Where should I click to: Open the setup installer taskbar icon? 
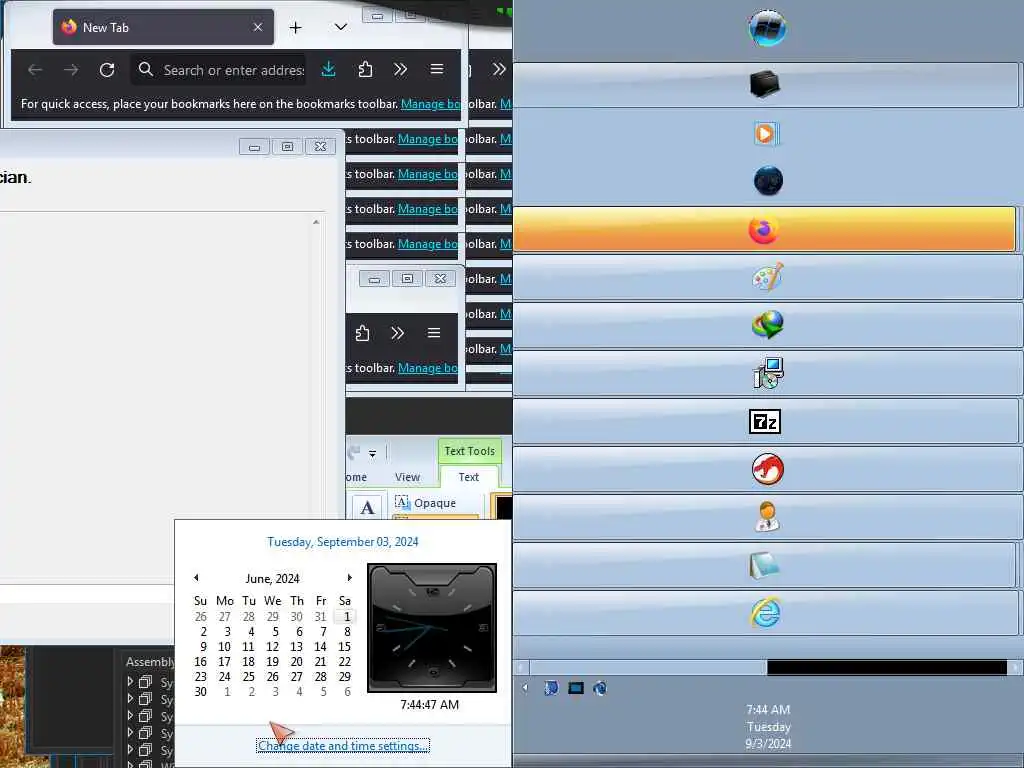pos(768,373)
